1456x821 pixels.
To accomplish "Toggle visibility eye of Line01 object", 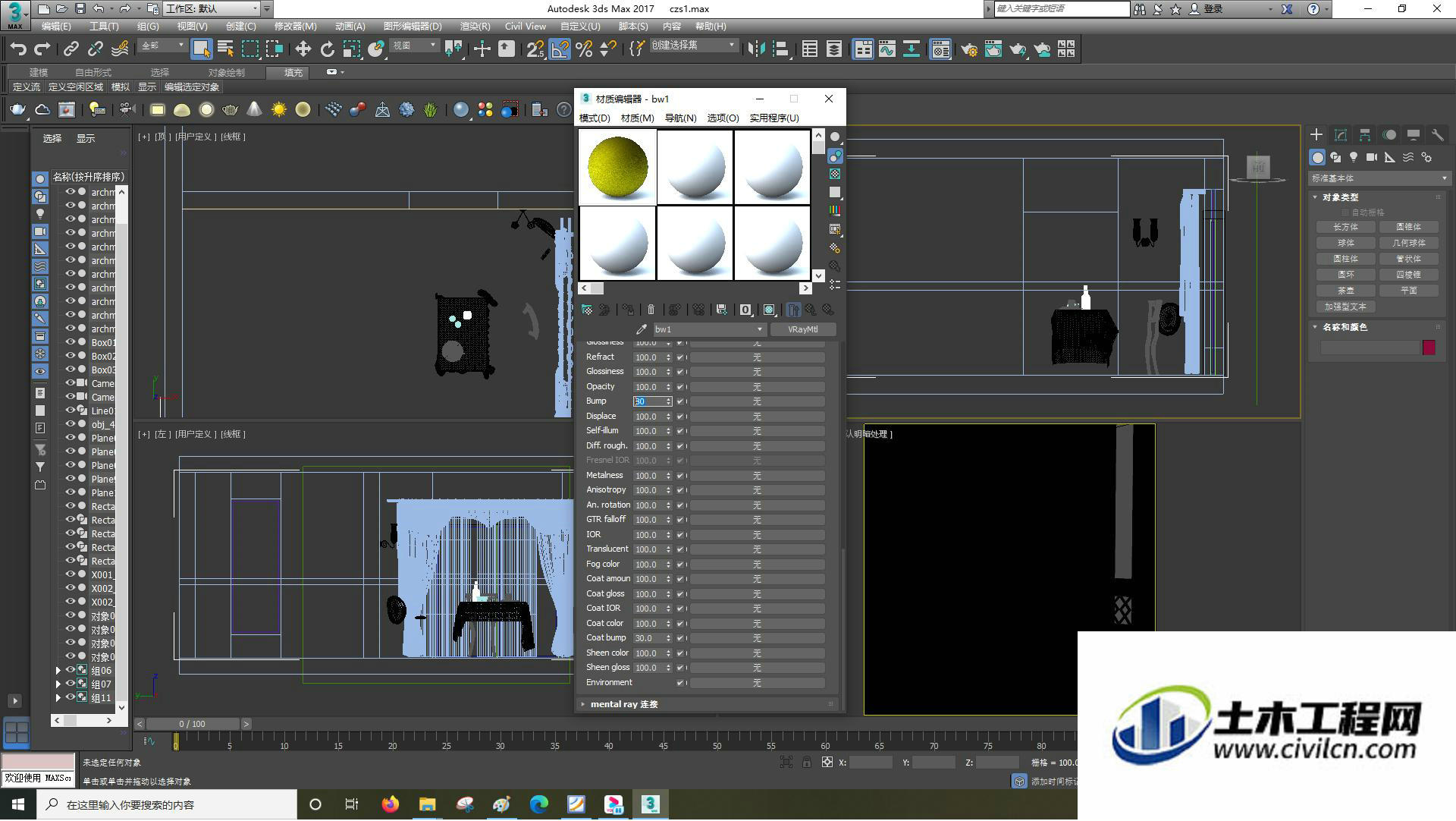I will click(x=71, y=410).
